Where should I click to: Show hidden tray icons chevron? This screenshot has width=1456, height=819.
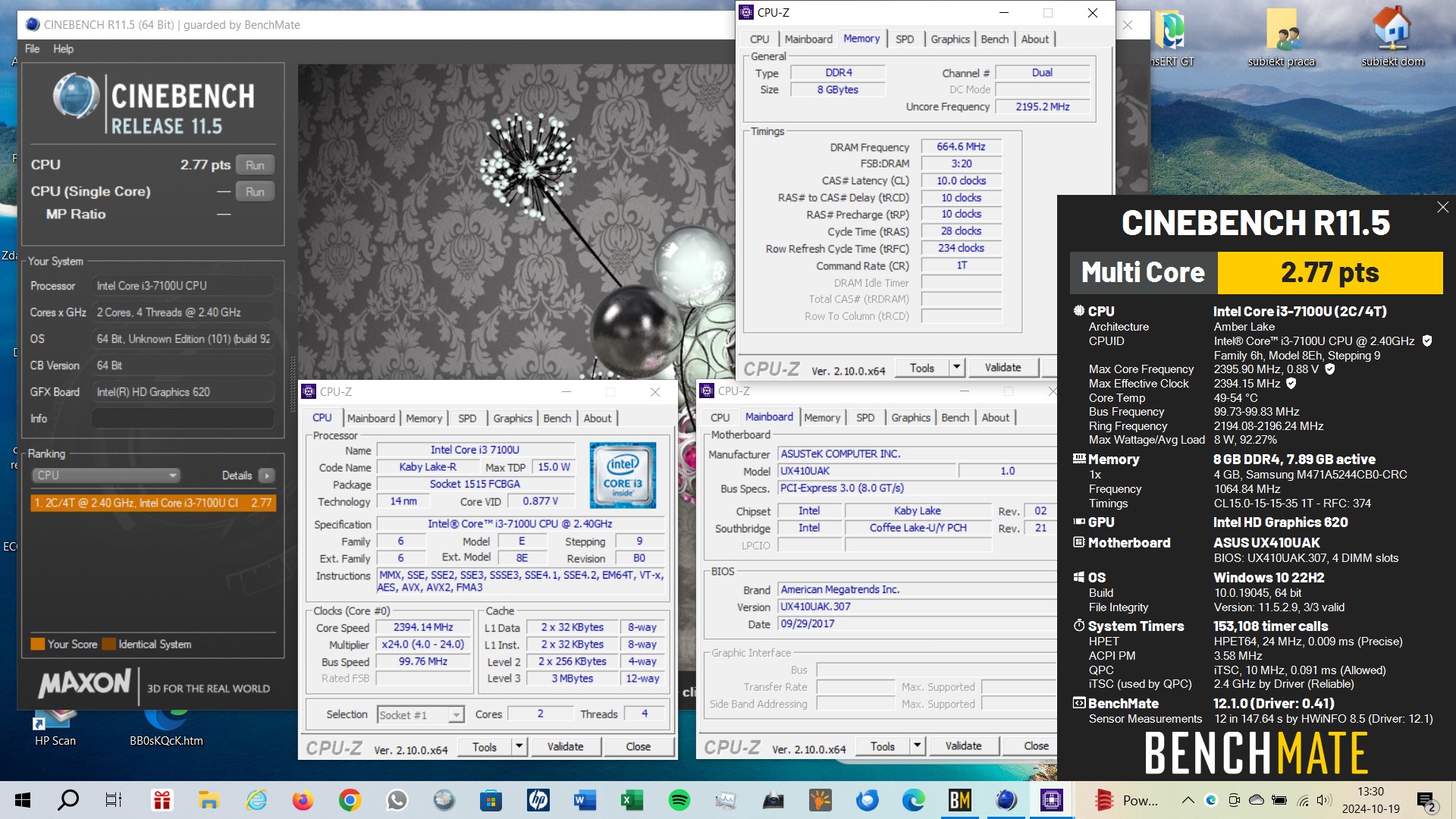1188,800
